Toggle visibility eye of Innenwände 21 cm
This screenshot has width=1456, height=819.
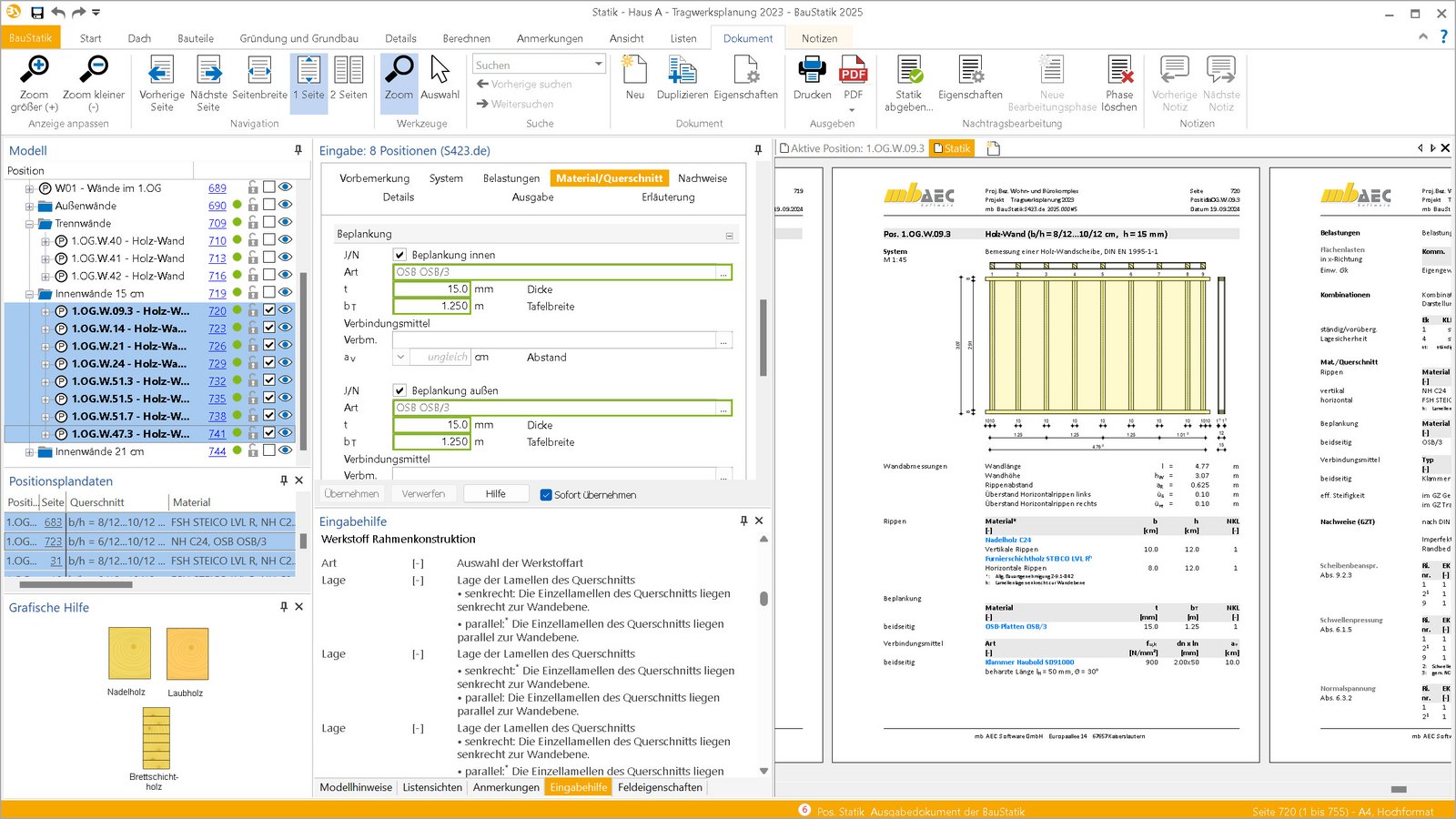pyautogui.click(x=286, y=450)
